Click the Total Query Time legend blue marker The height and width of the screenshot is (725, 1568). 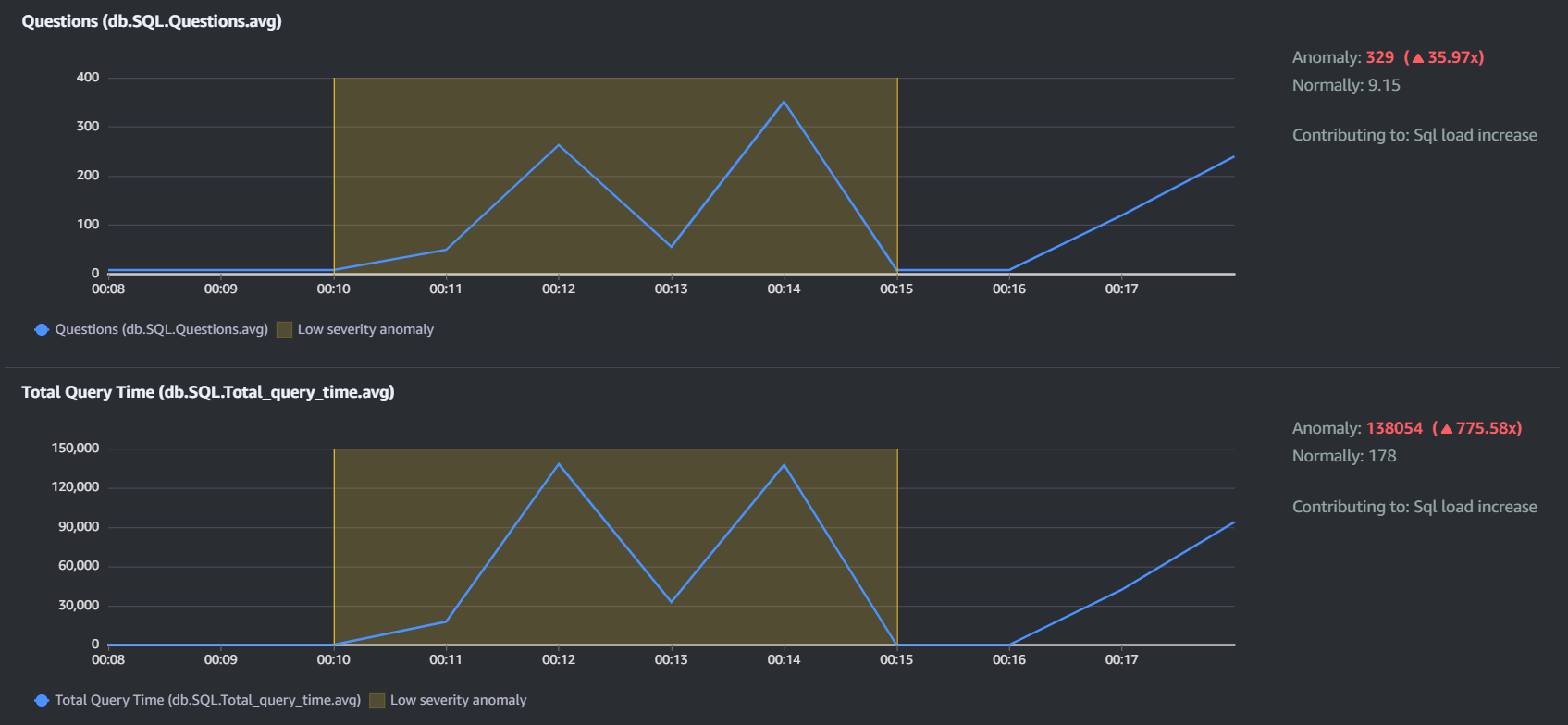point(42,700)
